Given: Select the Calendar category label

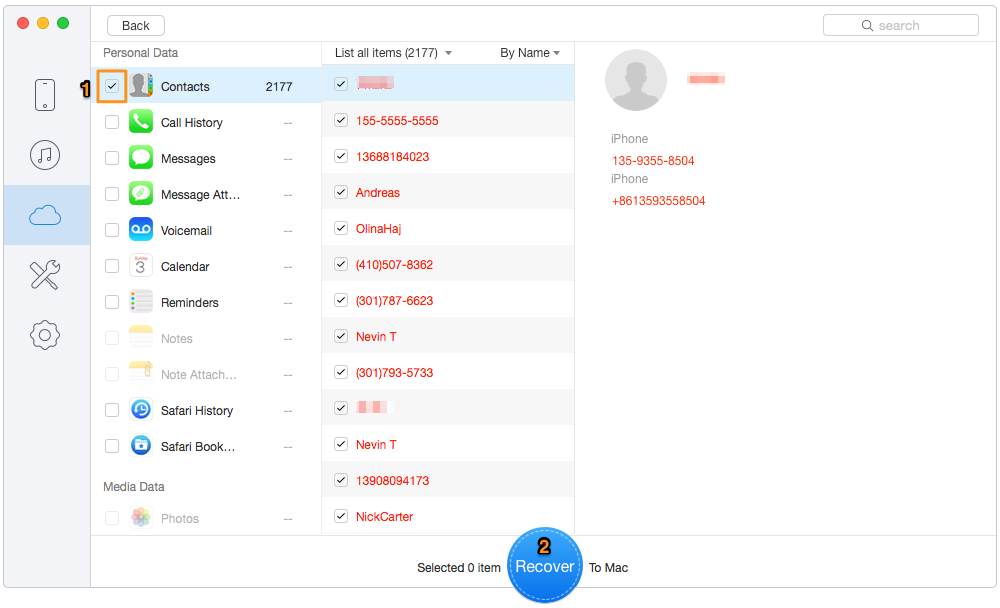Looking at the screenshot, I should tap(185, 267).
